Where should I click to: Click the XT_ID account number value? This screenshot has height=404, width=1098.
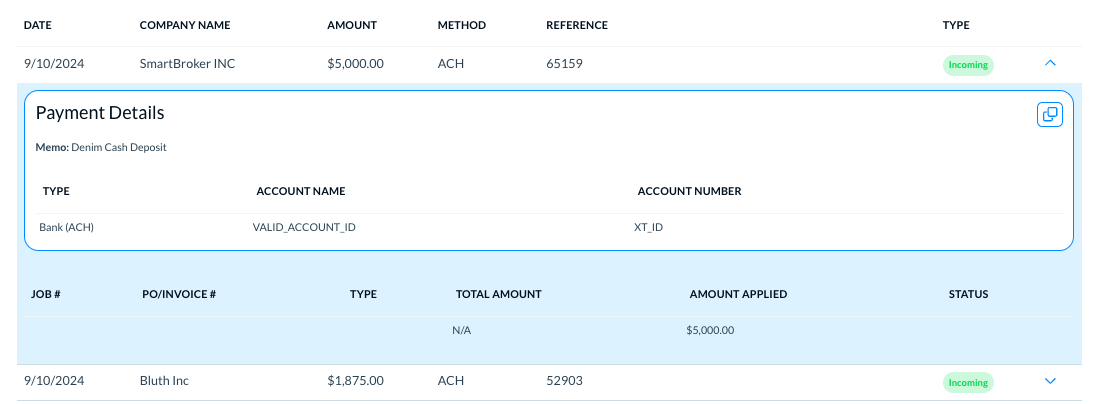pos(648,227)
